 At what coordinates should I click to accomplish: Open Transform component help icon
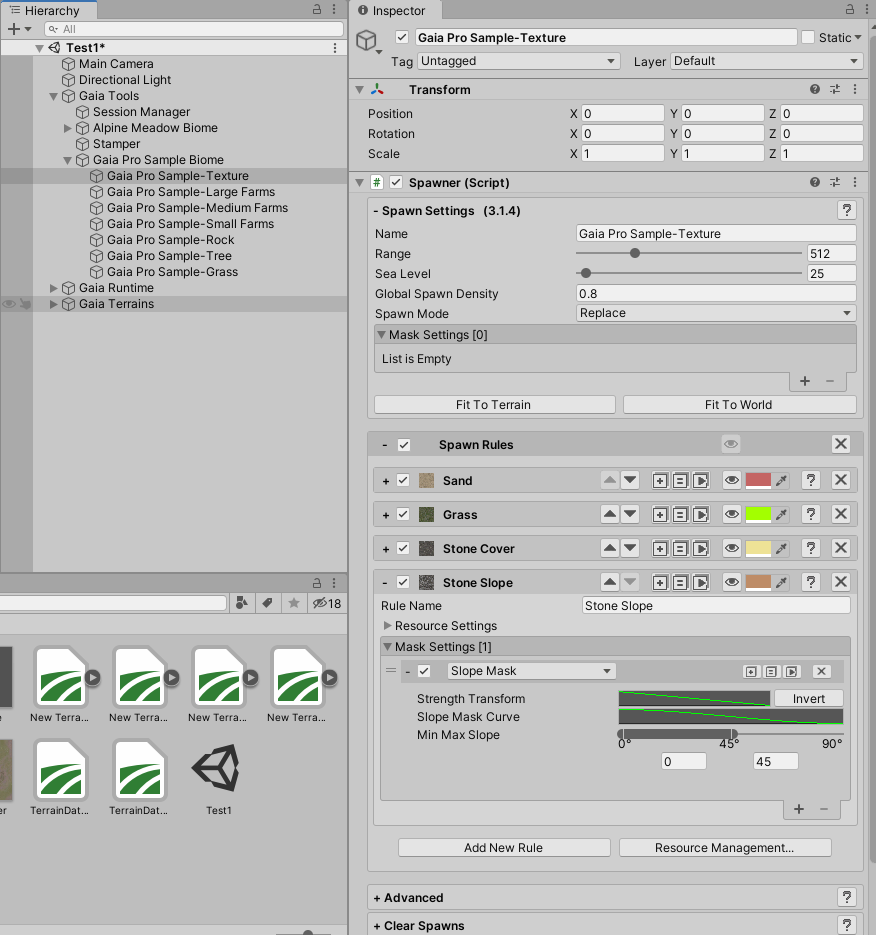click(815, 89)
